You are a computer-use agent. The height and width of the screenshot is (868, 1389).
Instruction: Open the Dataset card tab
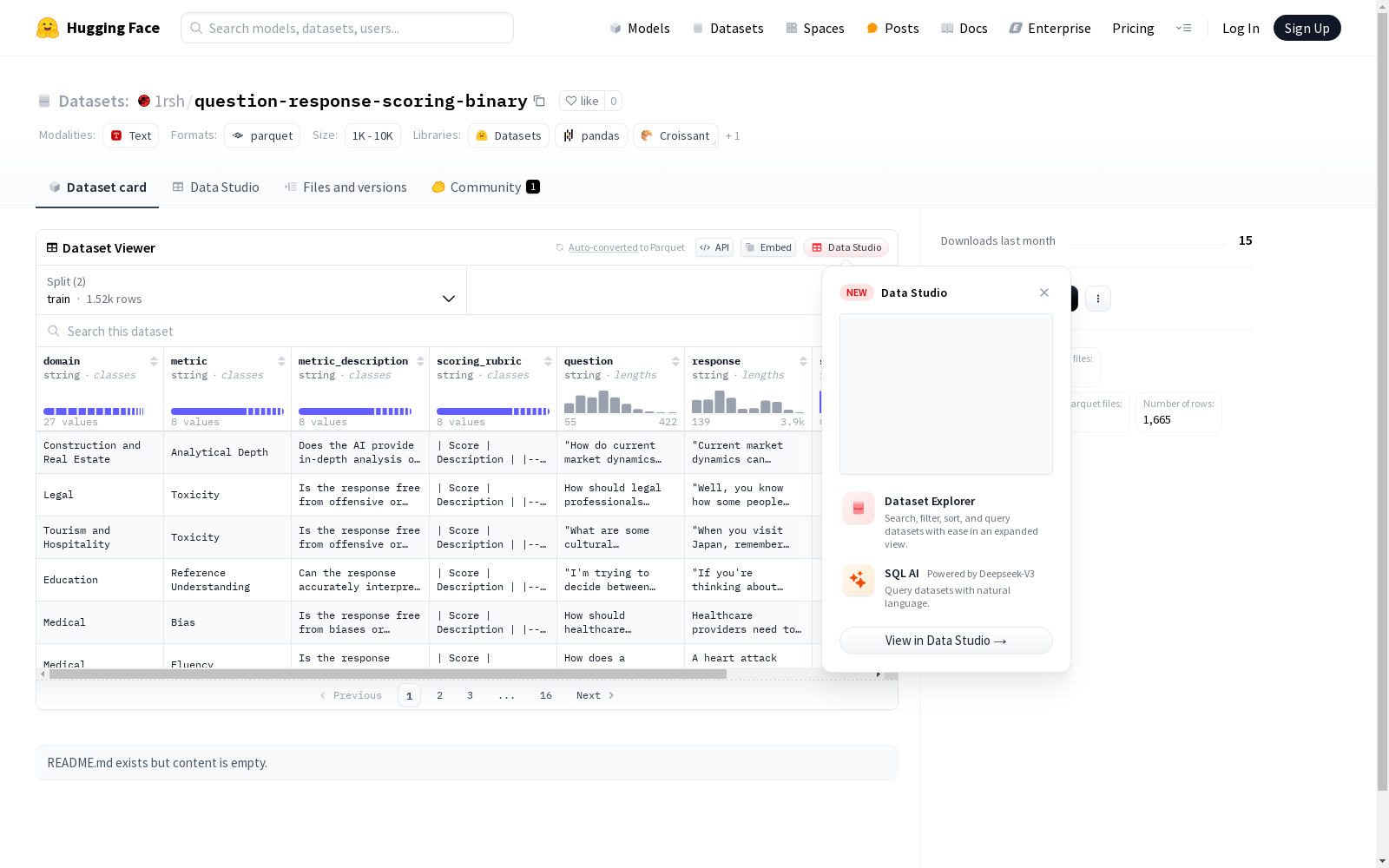point(97,187)
